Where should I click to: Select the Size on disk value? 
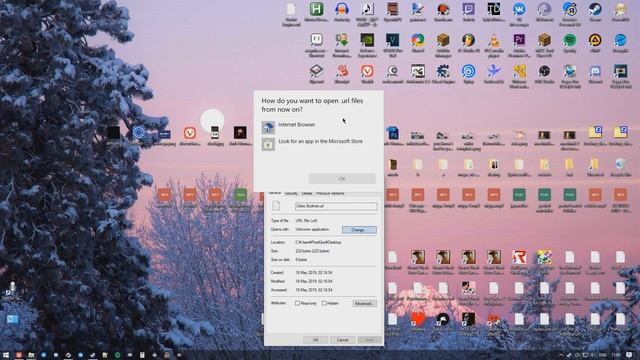coord(301,260)
